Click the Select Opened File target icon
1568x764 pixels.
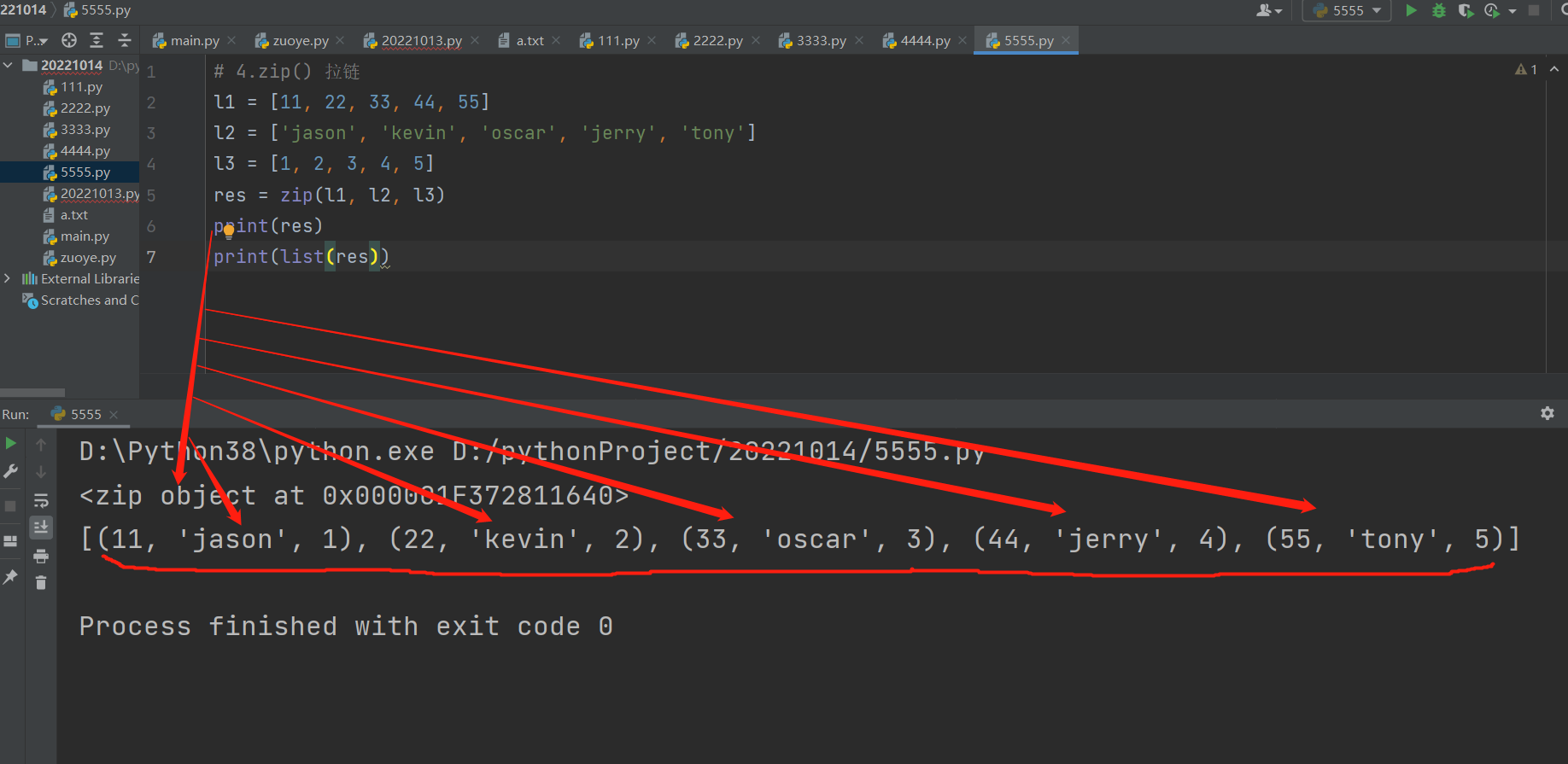pos(69,40)
